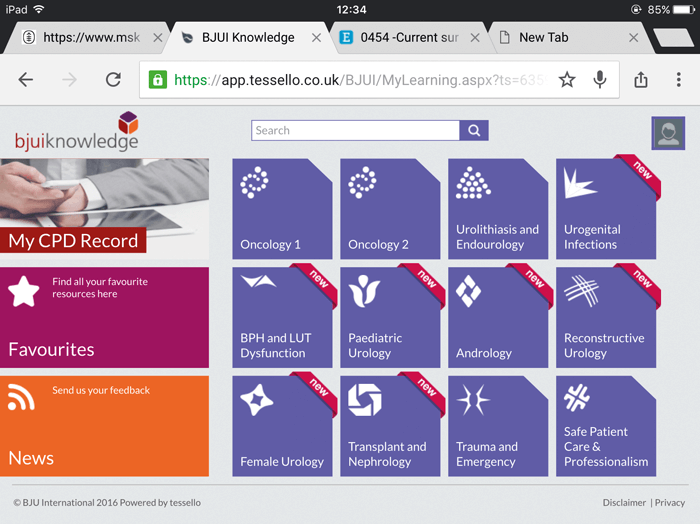Open the Favourites panel

coord(104,317)
